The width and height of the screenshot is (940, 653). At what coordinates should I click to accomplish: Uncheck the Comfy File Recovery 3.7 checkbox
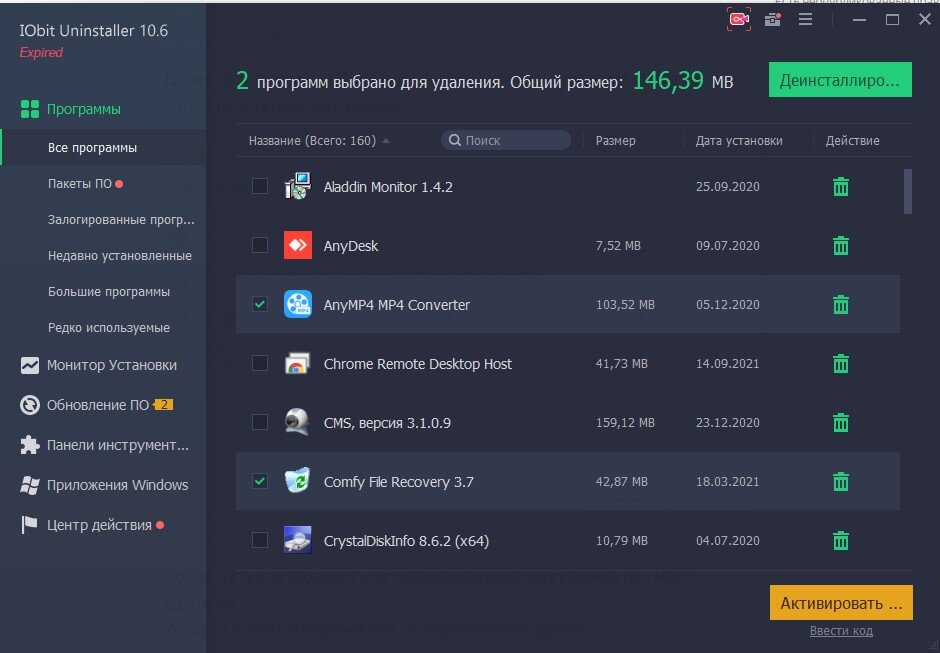(x=260, y=481)
